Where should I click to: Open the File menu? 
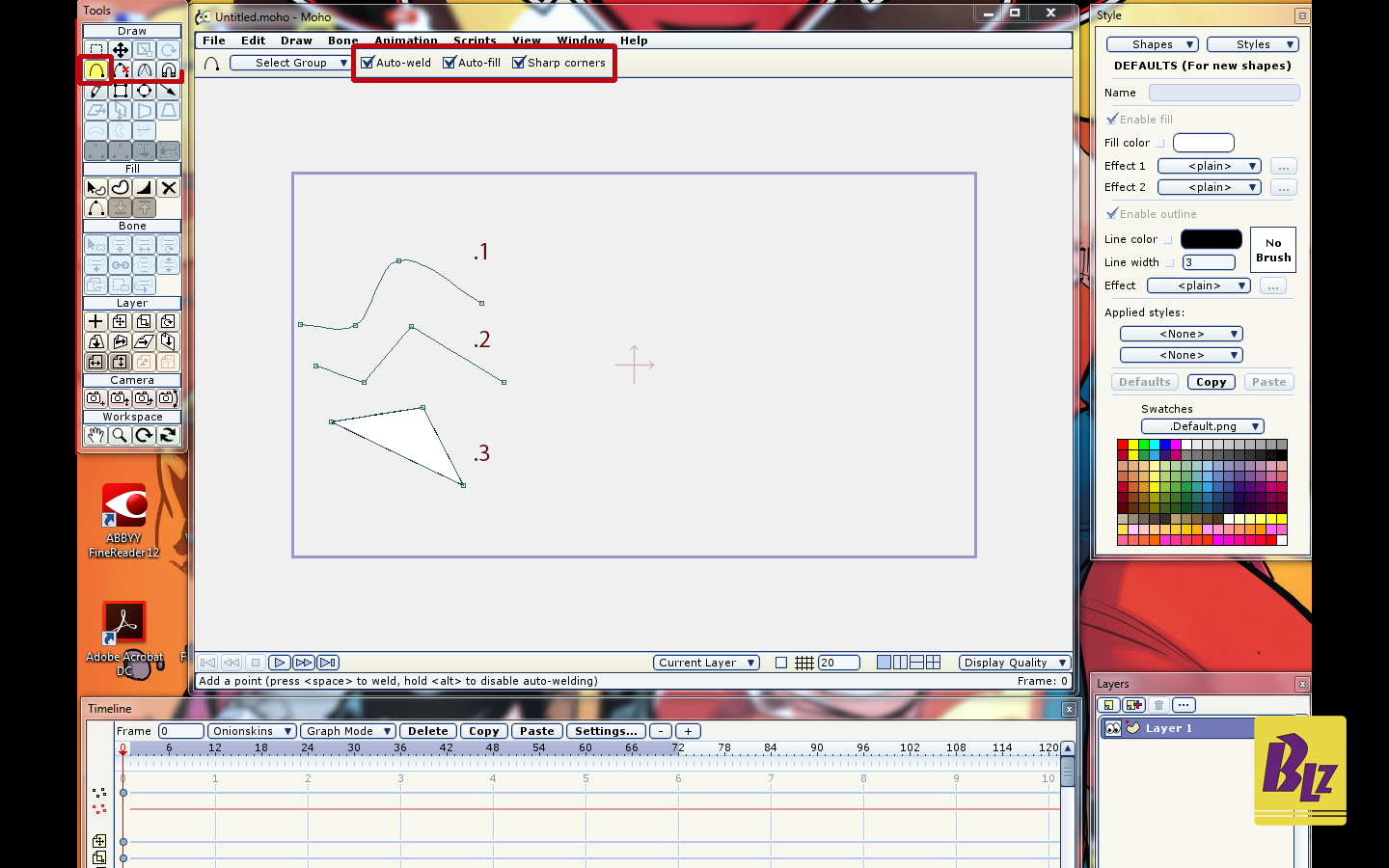214,41
